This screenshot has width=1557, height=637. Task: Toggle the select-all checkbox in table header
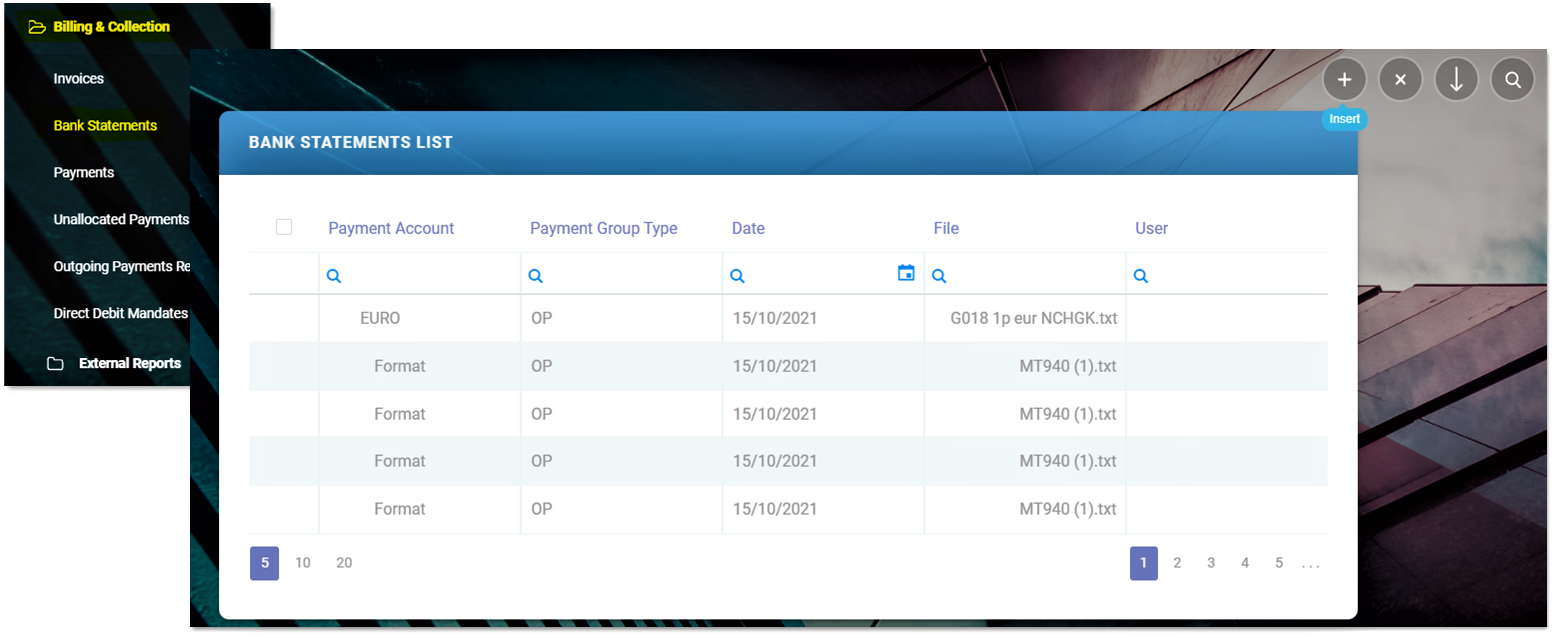[284, 227]
